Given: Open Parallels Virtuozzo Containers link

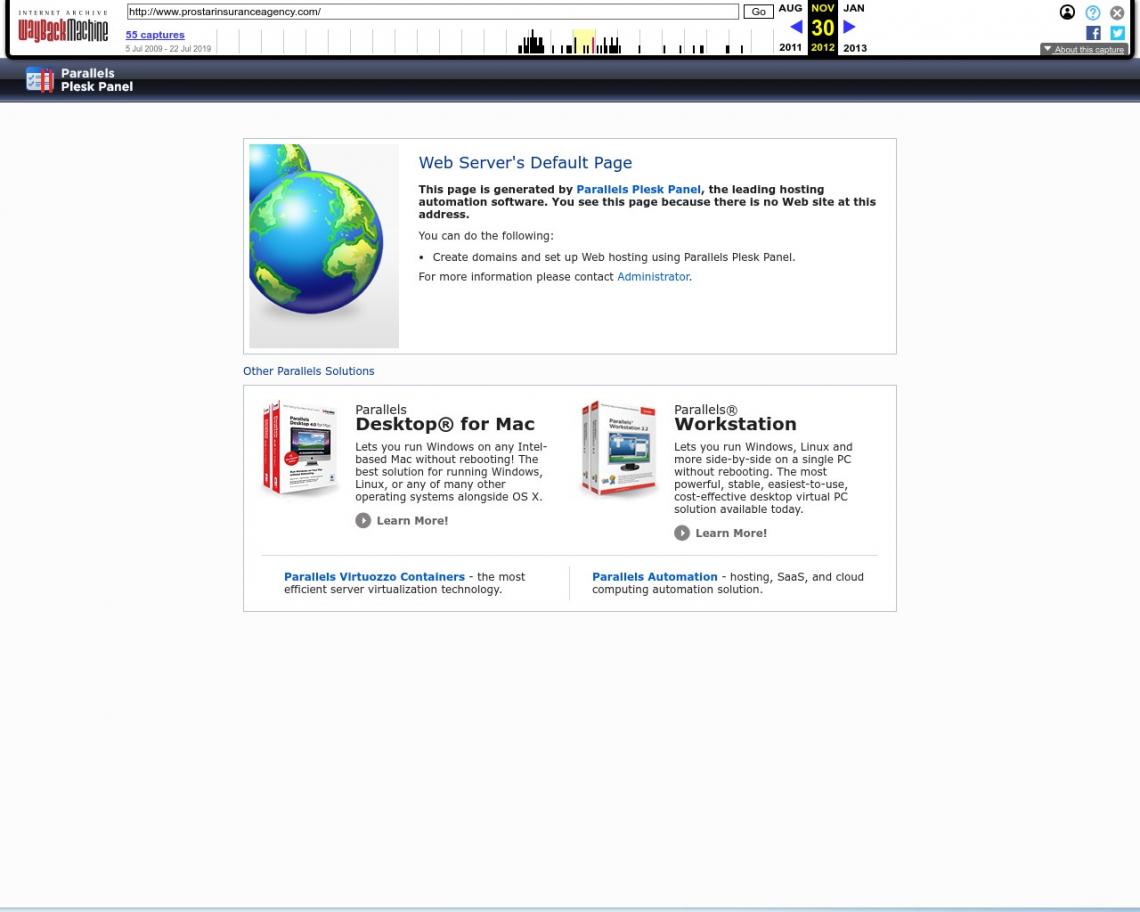Looking at the screenshot, I should pos(374,577).
